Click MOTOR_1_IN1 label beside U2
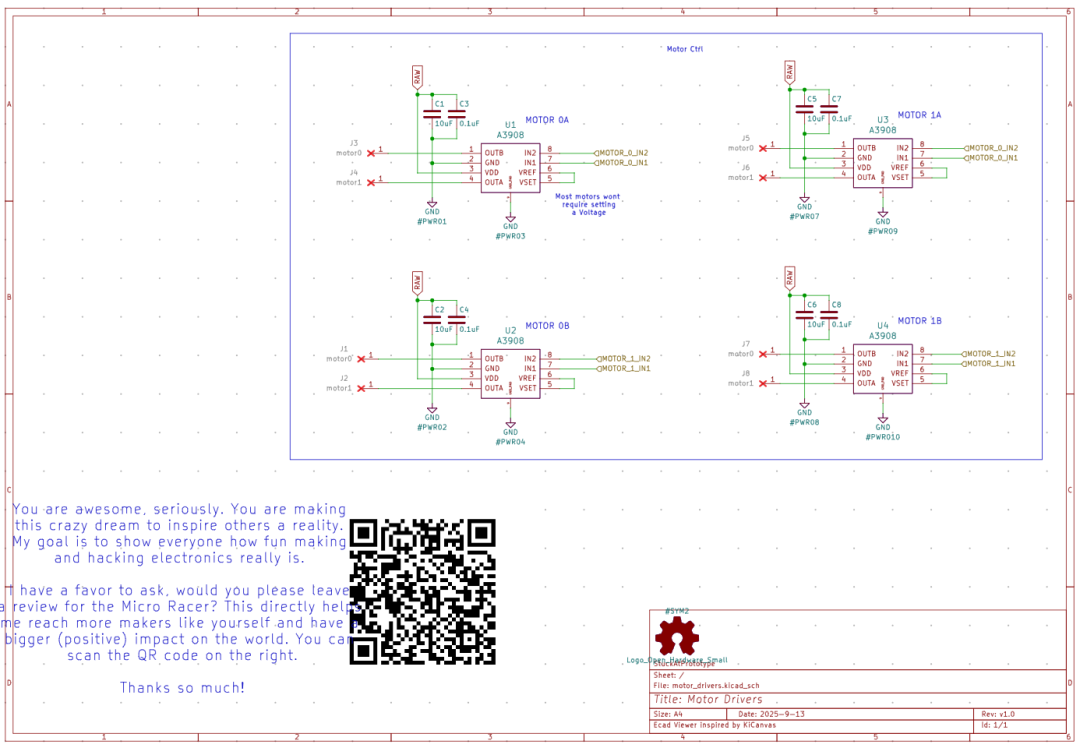Screen dimensions: 1080x748 [624, 368]
